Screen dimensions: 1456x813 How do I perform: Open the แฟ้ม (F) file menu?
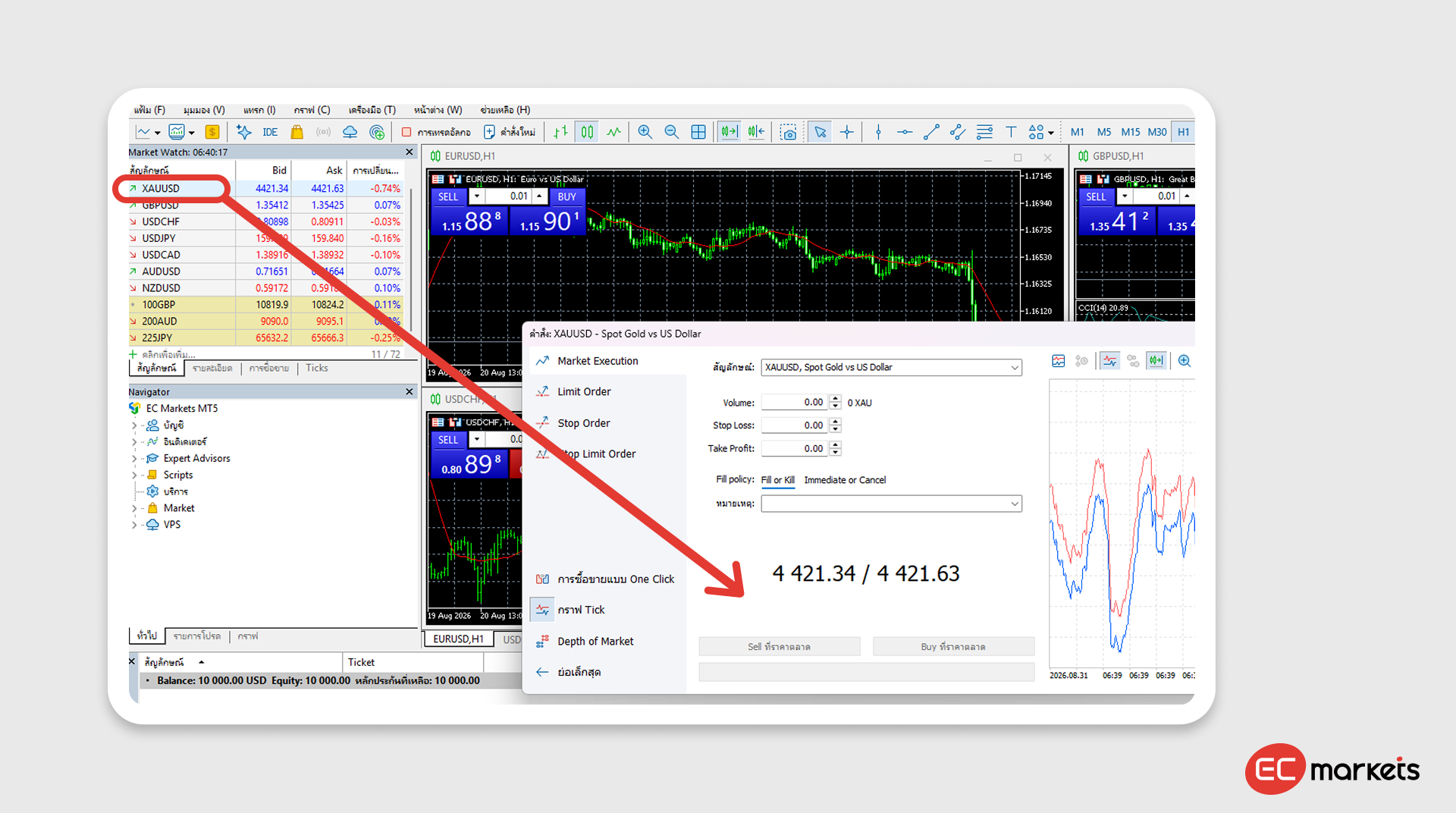(x=149, y=110)
